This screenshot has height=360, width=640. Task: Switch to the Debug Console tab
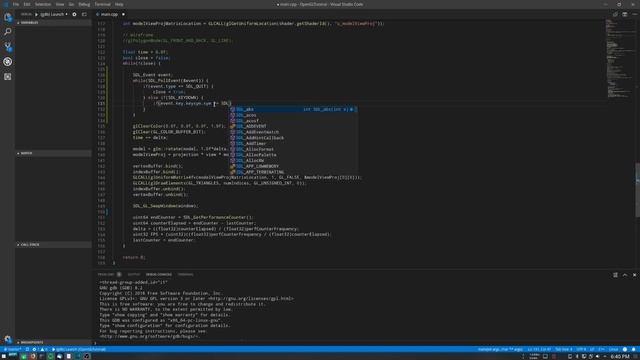tap(159, 274)
